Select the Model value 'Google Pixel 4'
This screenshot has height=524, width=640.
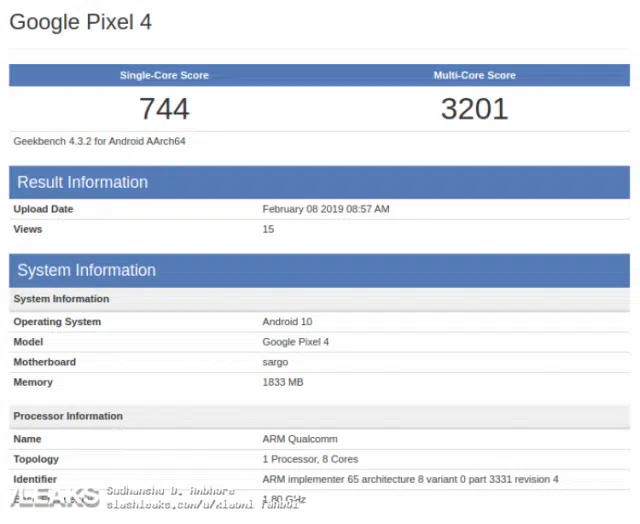296,342
